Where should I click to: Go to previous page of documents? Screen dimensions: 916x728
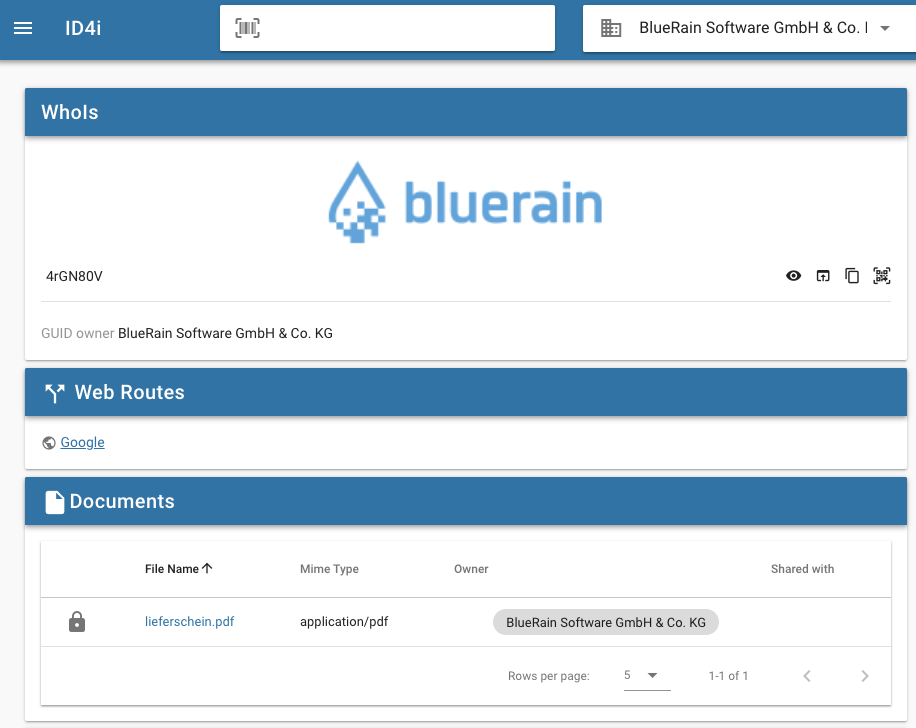tap(807, 676)
